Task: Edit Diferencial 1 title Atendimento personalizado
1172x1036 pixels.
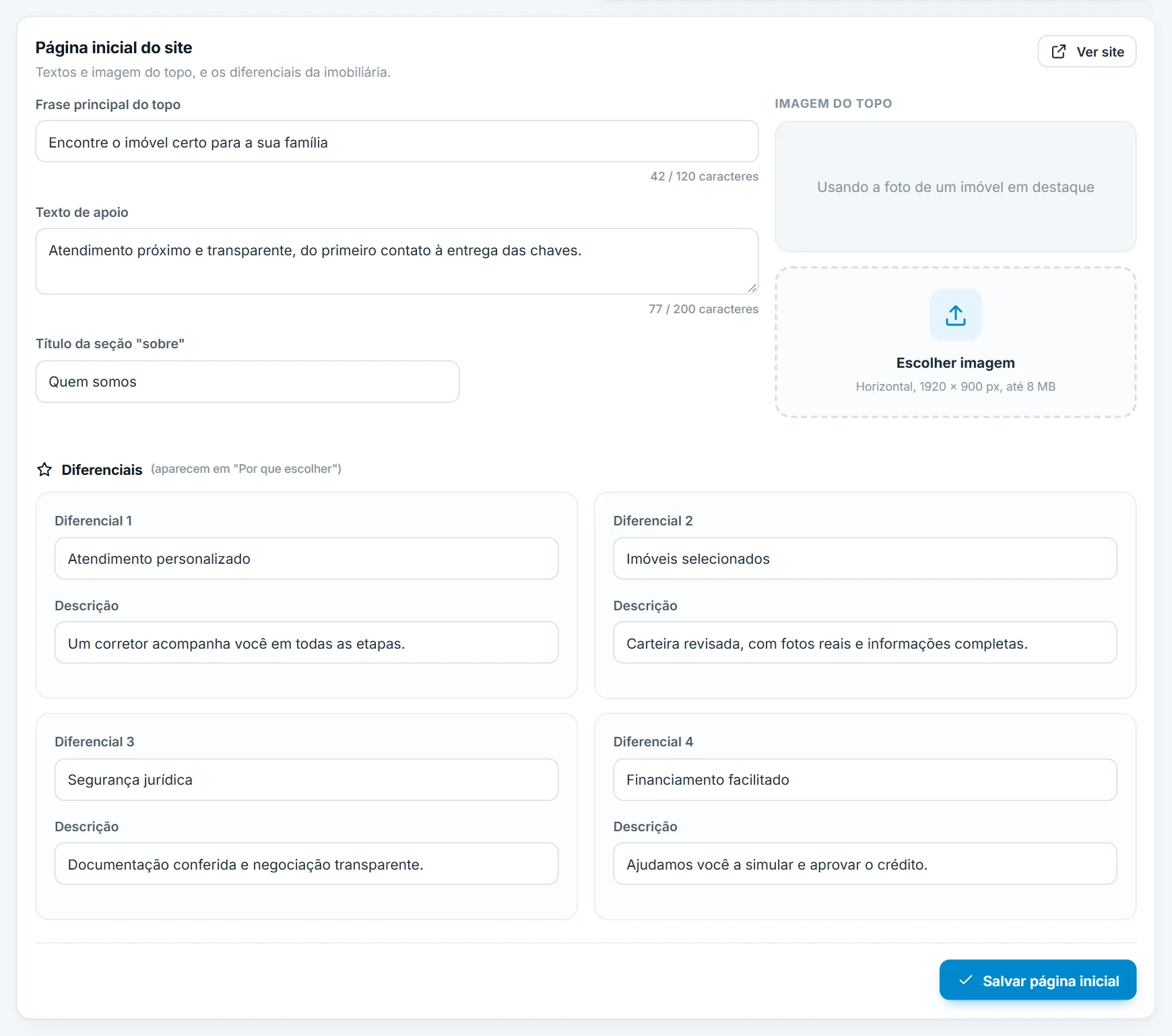Action: 306,558
